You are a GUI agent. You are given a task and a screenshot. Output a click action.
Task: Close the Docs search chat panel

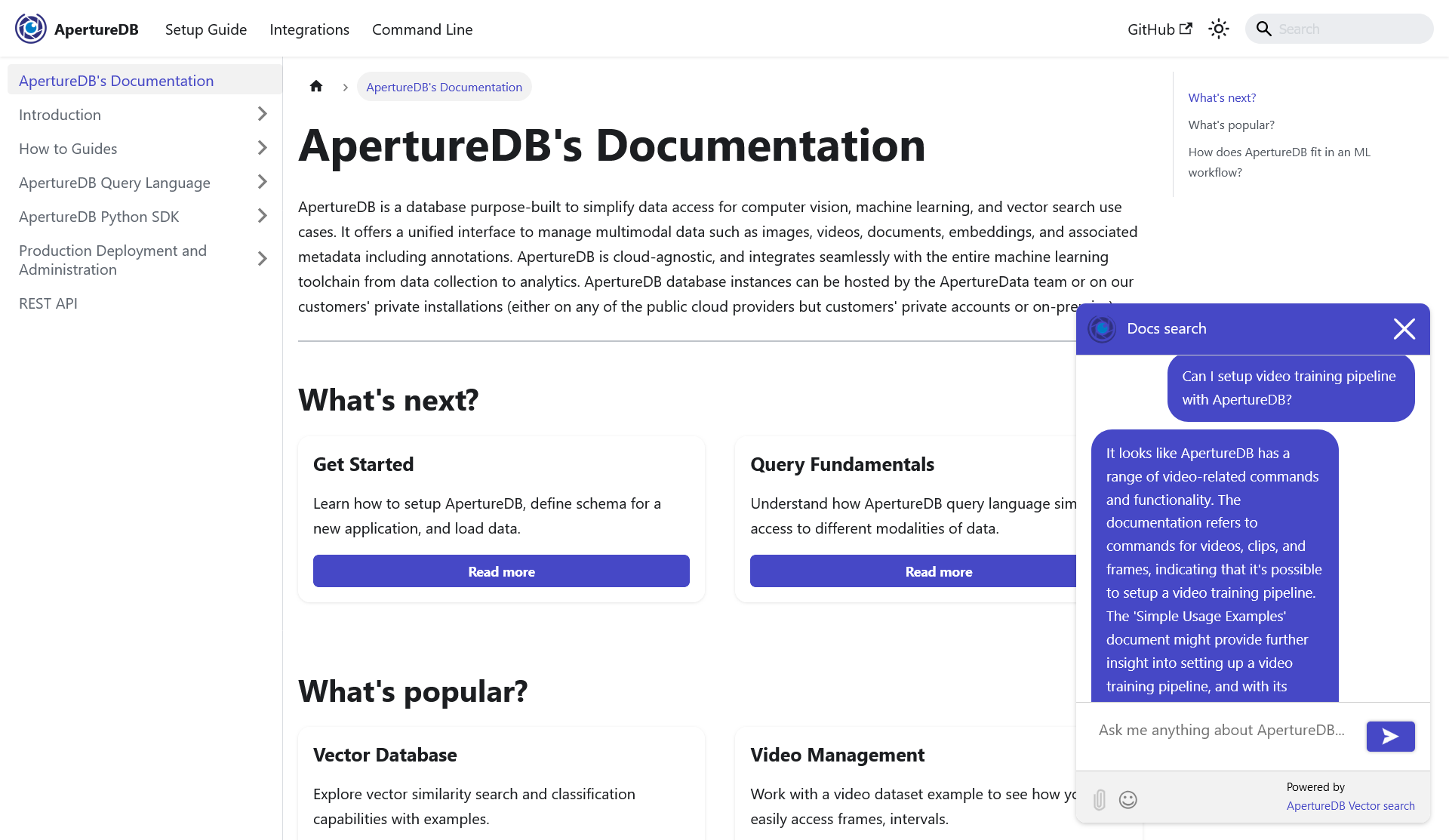[x=1404, y=329]
